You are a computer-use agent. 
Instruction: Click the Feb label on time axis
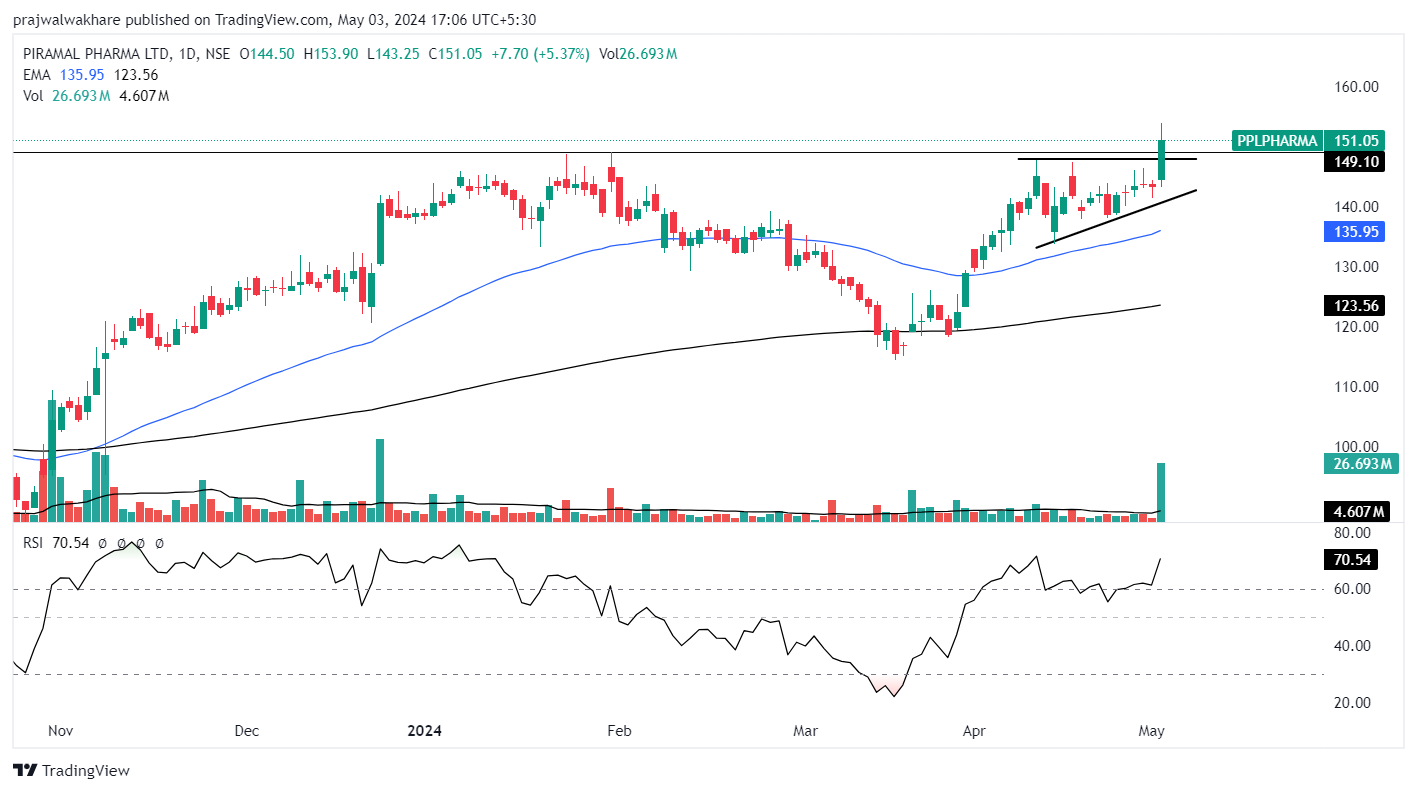pyautogui.click(x=620, y=731)
